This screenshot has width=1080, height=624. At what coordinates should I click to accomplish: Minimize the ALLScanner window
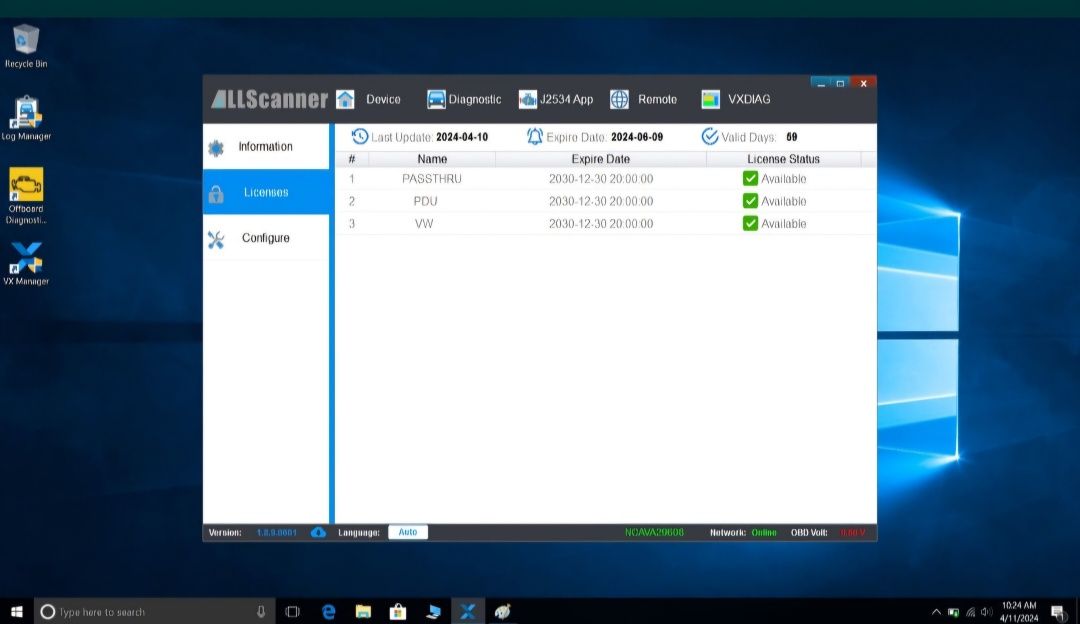coord(820,83)
